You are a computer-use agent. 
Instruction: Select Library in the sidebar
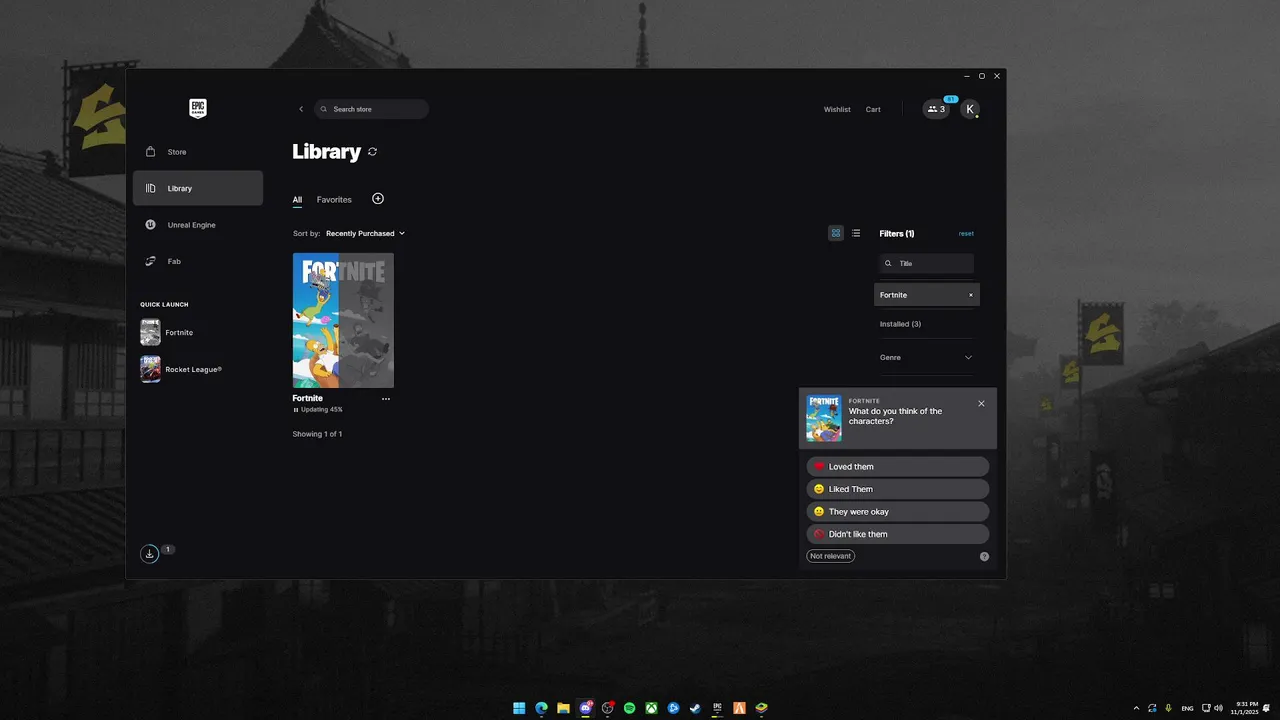point(198,188)
